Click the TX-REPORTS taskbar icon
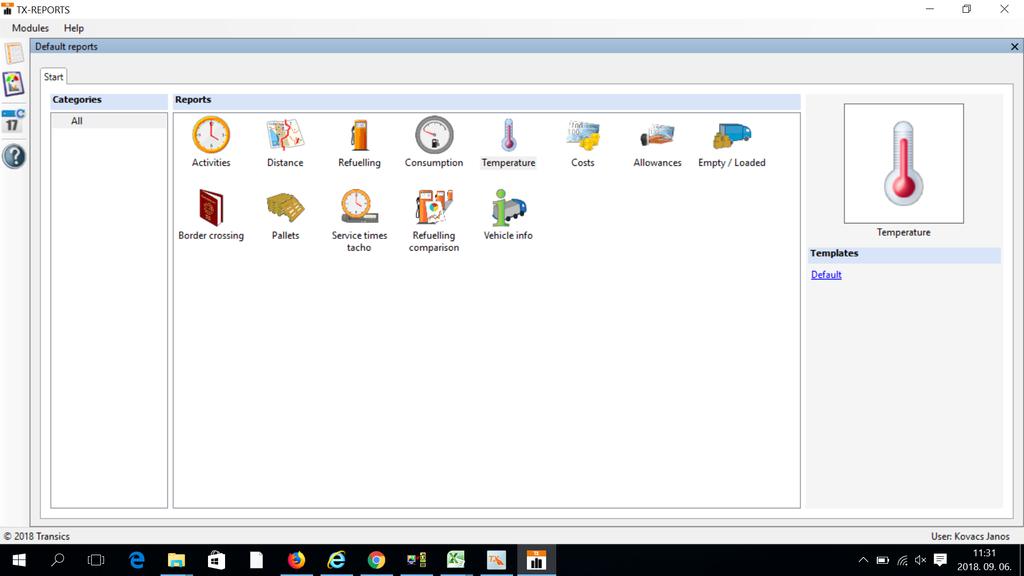 click(536, 560)
